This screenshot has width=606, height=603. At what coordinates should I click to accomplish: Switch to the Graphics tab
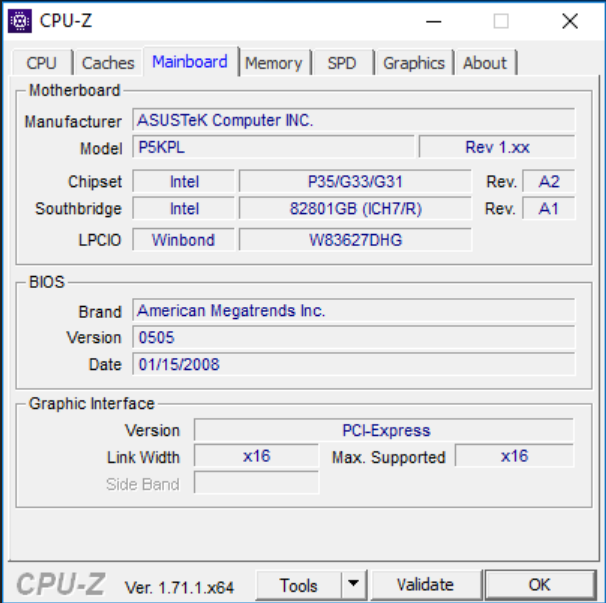click(x=414, y=63)
